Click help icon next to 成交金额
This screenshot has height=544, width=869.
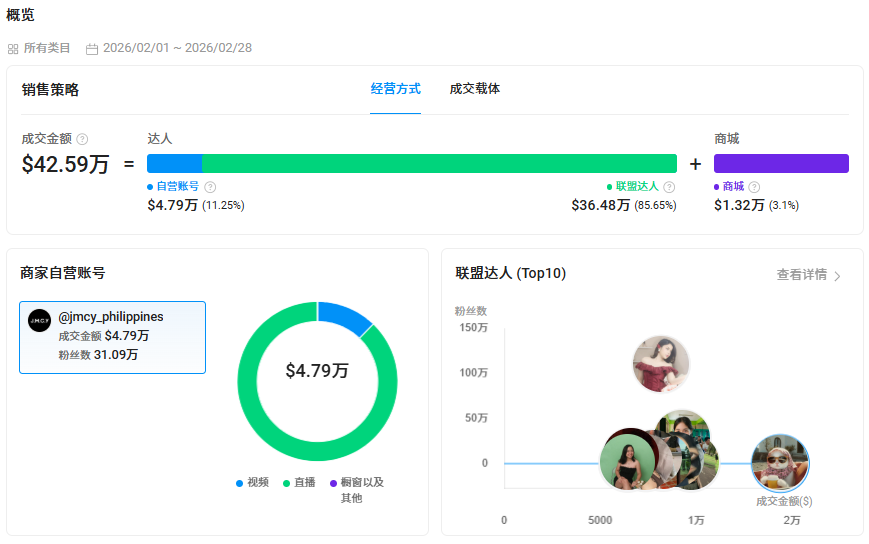pyautogui.click(x=82, y=139)
